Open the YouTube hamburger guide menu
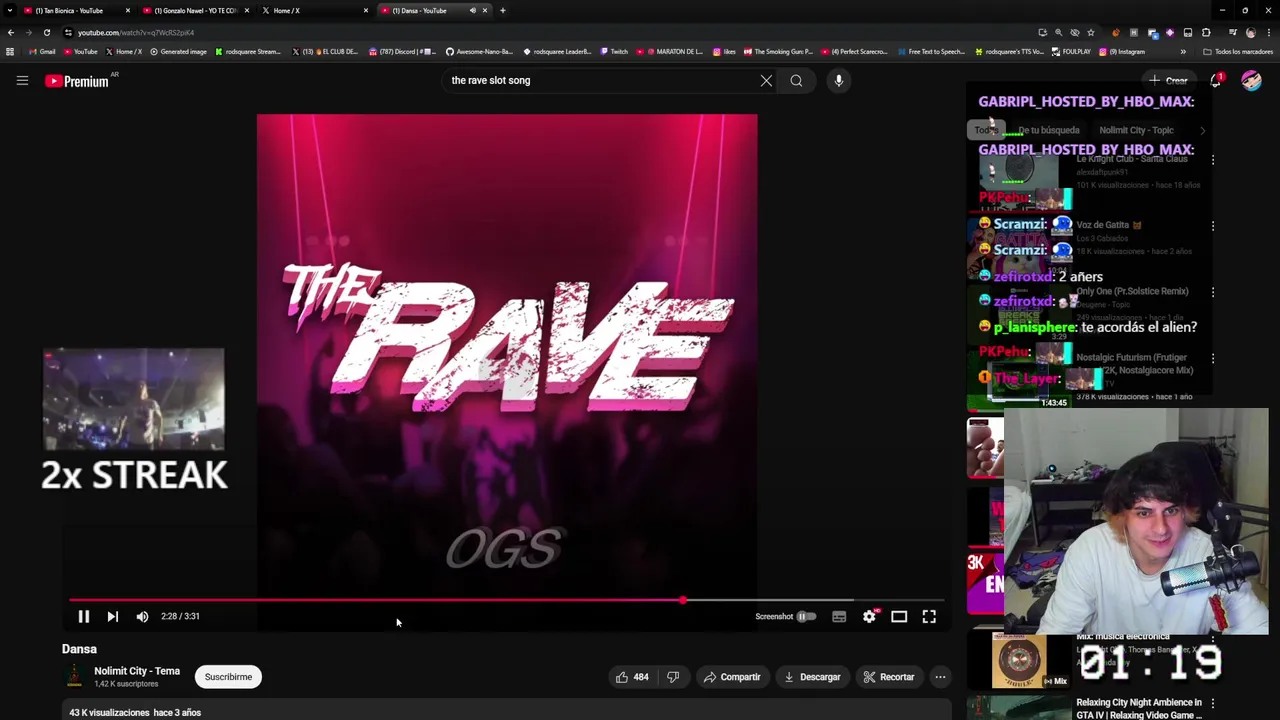This screenshot has width=1280, height=720. [22, 81]
